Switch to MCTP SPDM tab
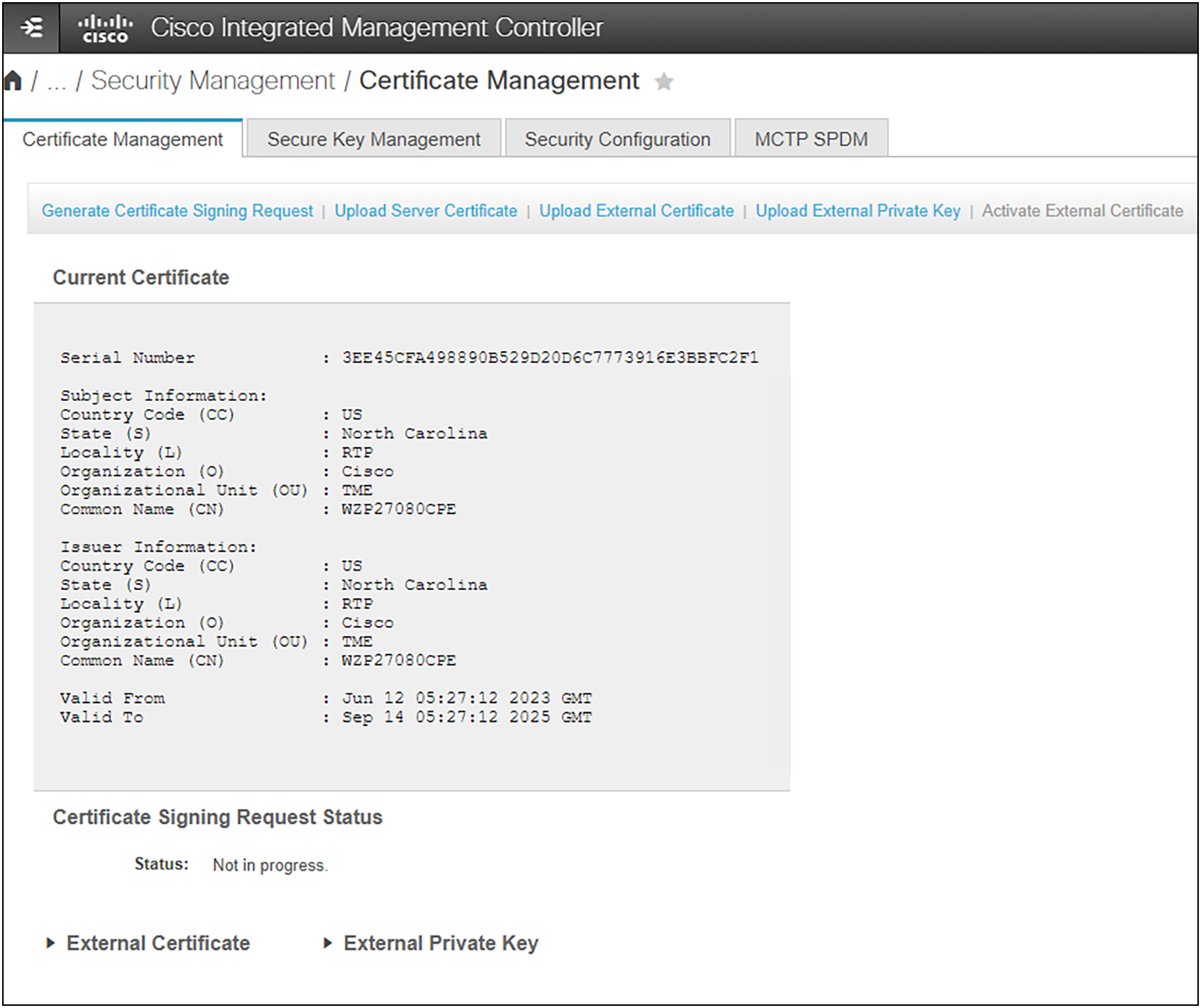This screenshot has height=1008, width=1201. click(x=811, y=139)
